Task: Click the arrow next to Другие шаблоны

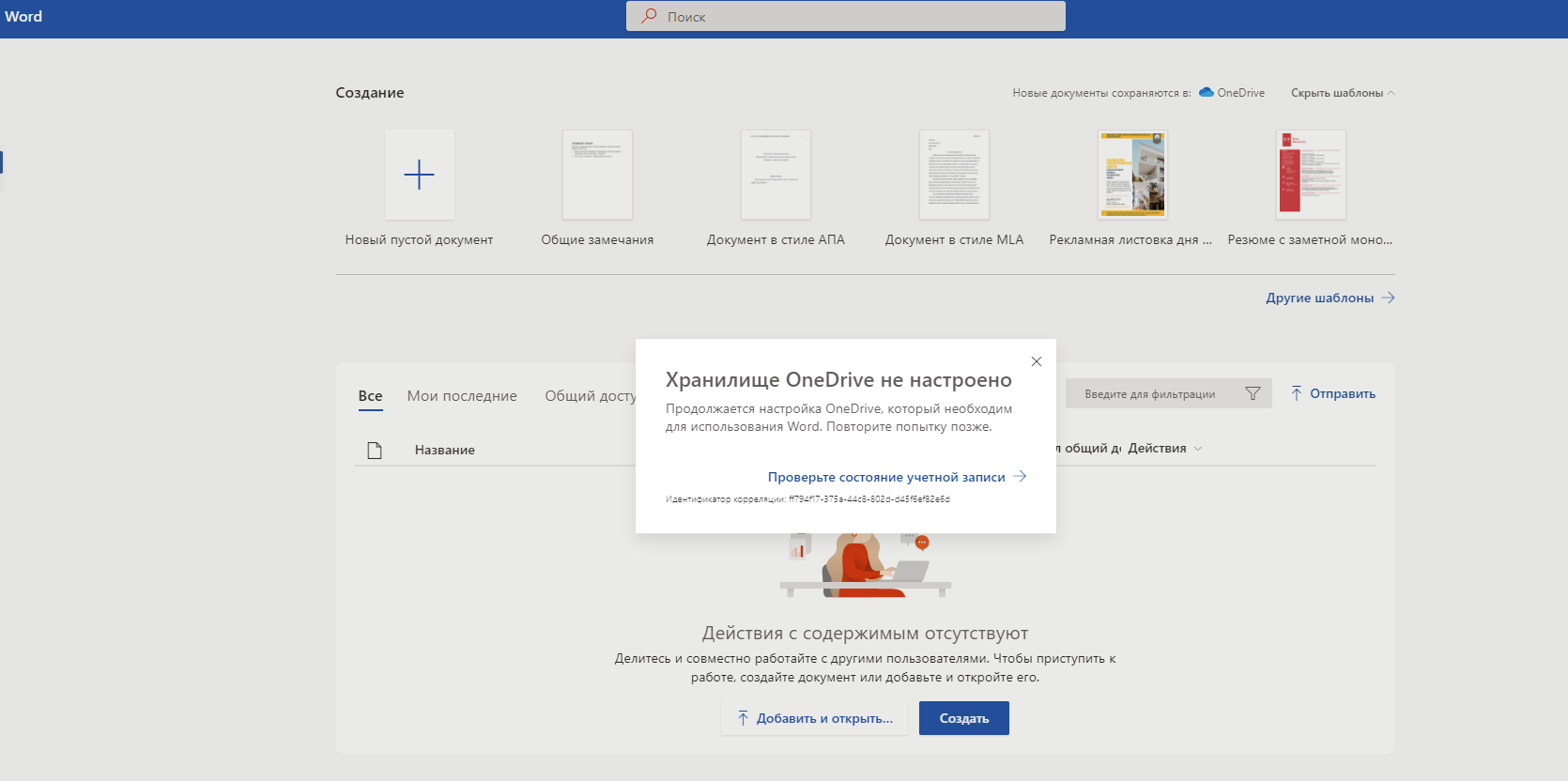Action: [x=1389, y=298]
